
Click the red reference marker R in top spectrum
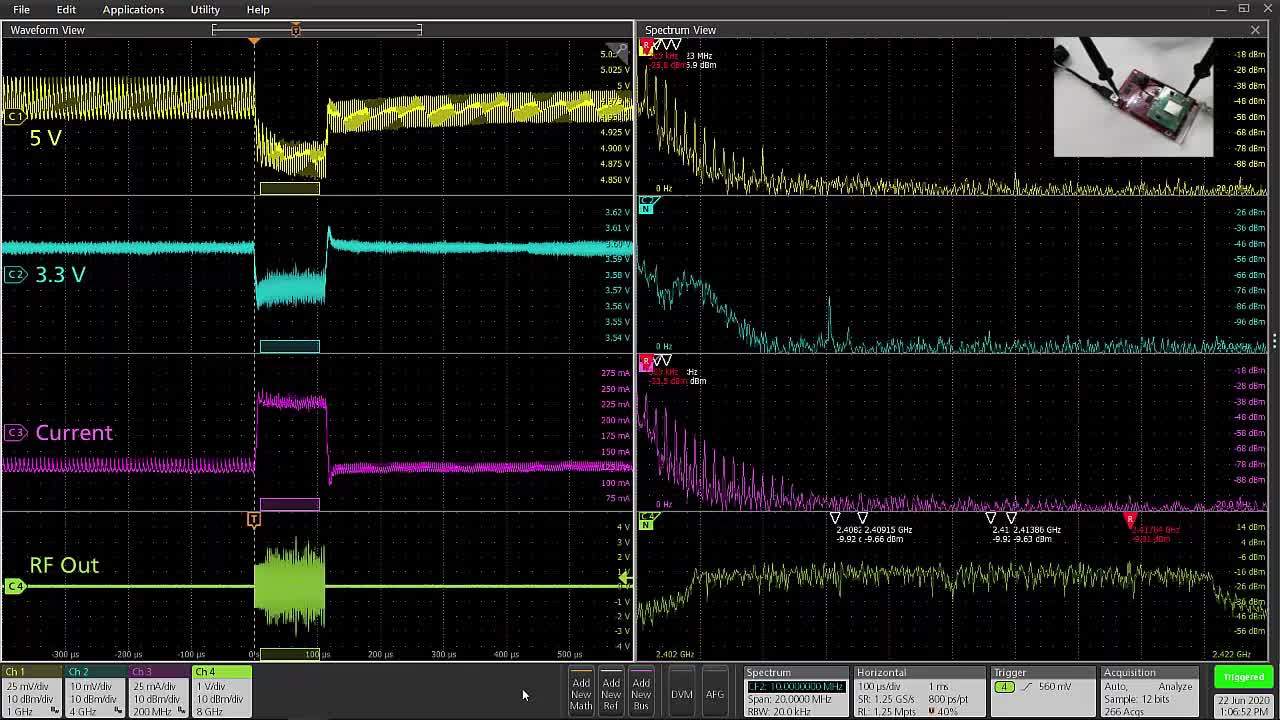coord(646,46)
